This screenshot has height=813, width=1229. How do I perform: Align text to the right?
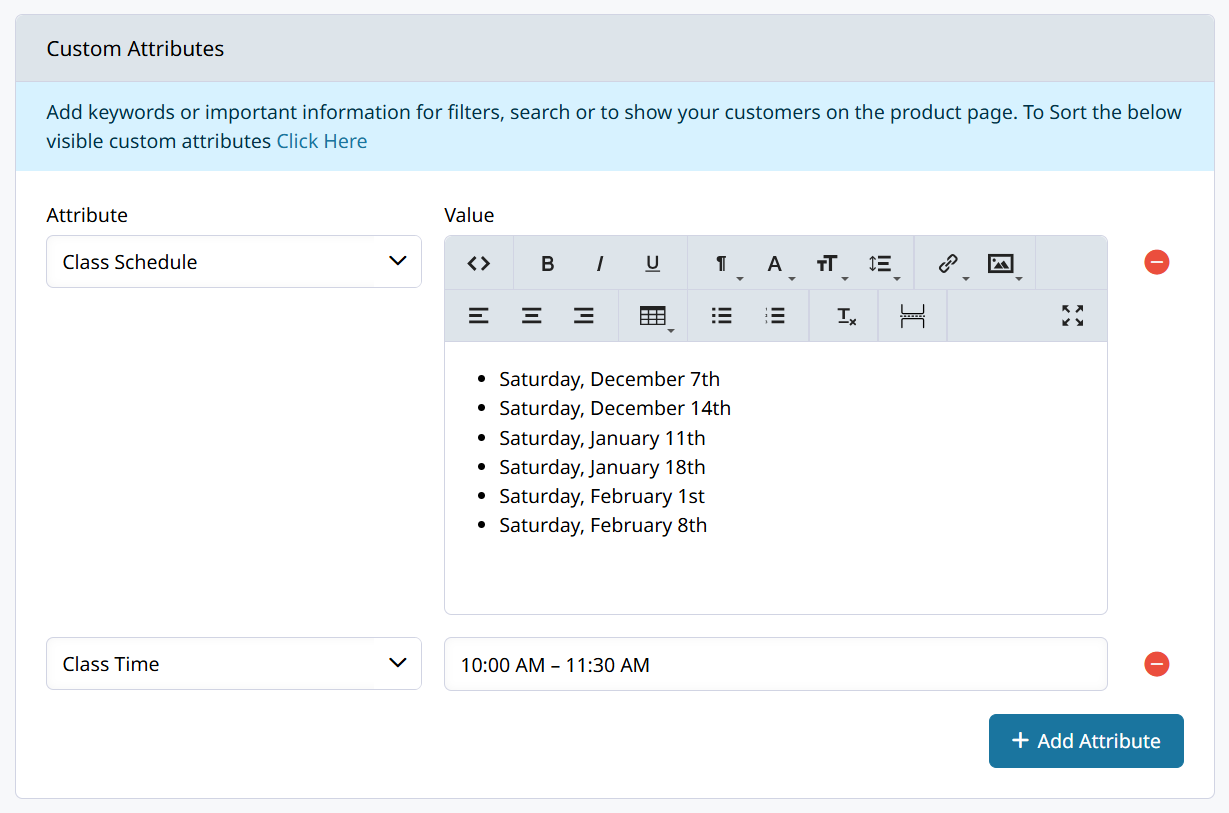(584, 316)
